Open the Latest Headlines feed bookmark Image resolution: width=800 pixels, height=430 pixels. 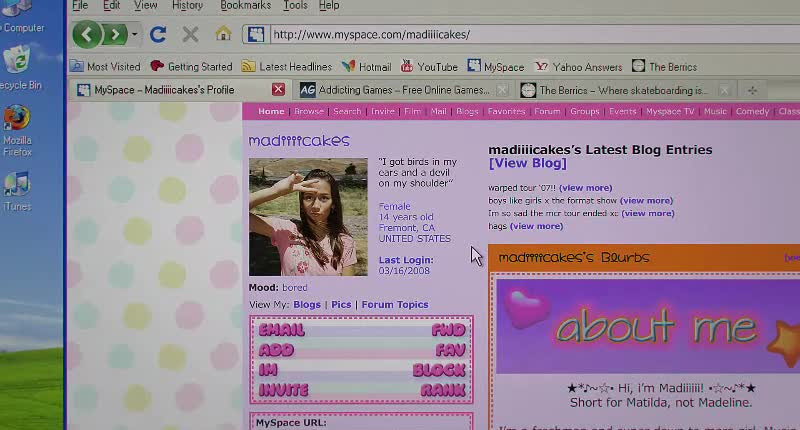(287, 66)
